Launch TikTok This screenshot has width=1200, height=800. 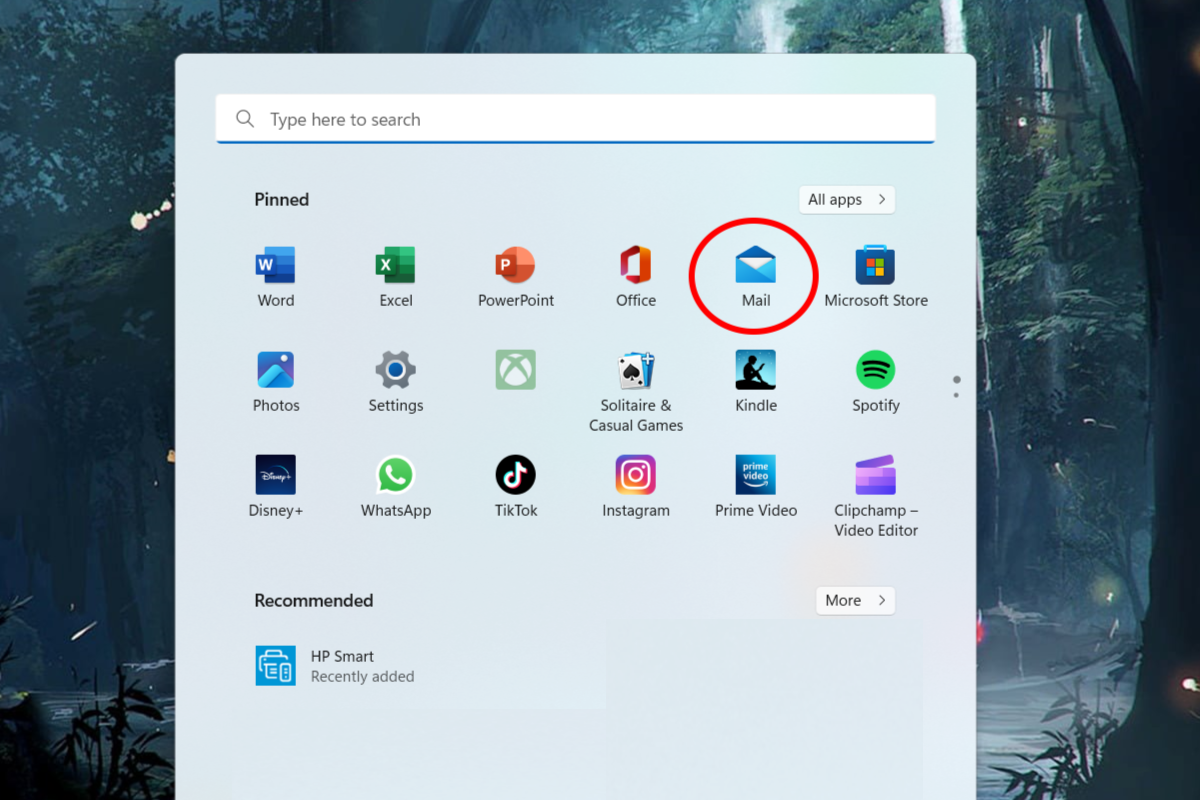coord(515,488)
